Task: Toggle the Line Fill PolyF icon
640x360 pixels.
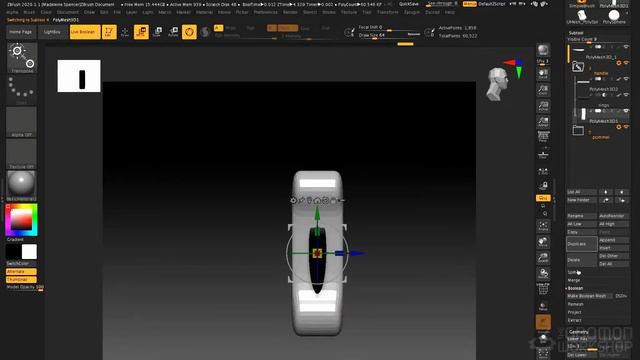Action: coord(543,289)
